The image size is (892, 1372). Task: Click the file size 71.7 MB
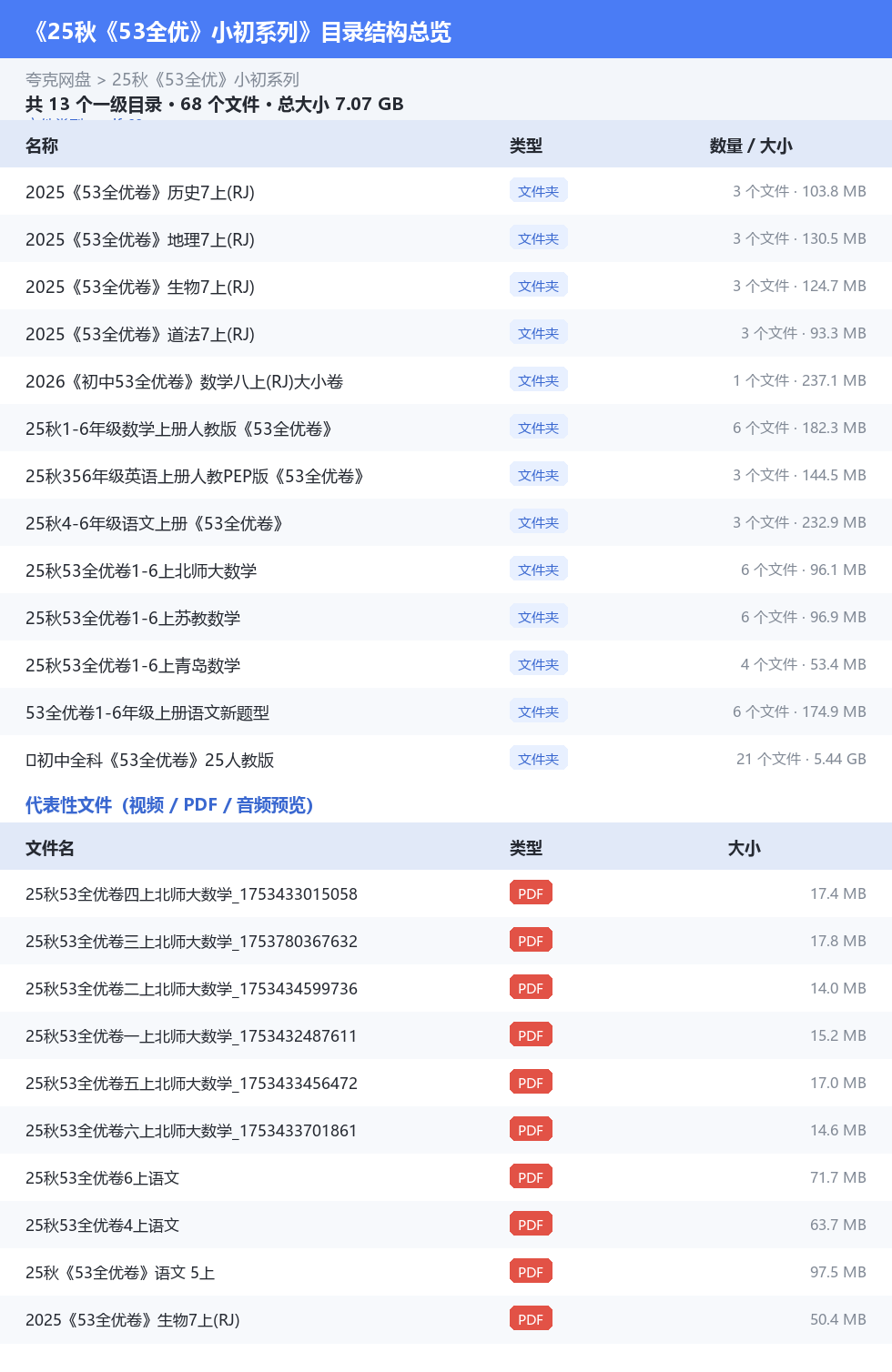(838, 1177)
